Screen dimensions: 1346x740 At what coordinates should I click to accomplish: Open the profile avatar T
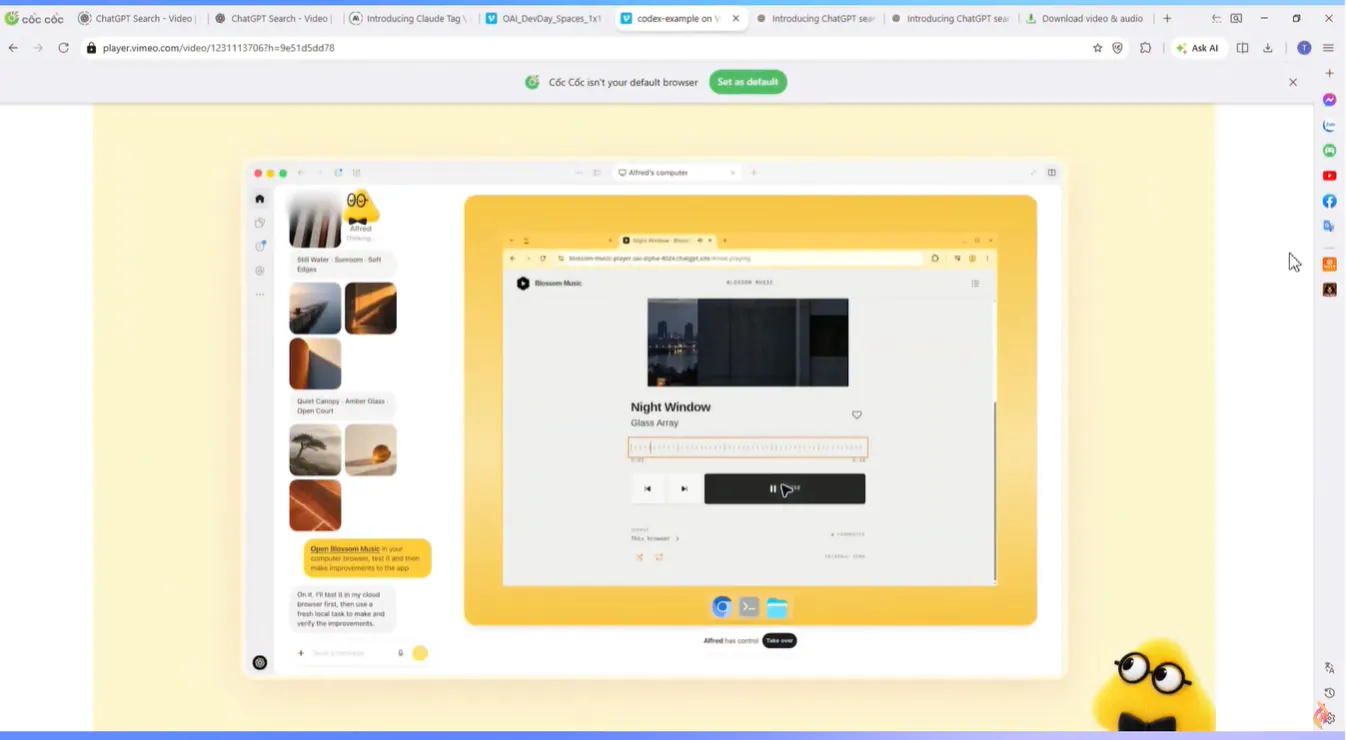pos(1304,48)
